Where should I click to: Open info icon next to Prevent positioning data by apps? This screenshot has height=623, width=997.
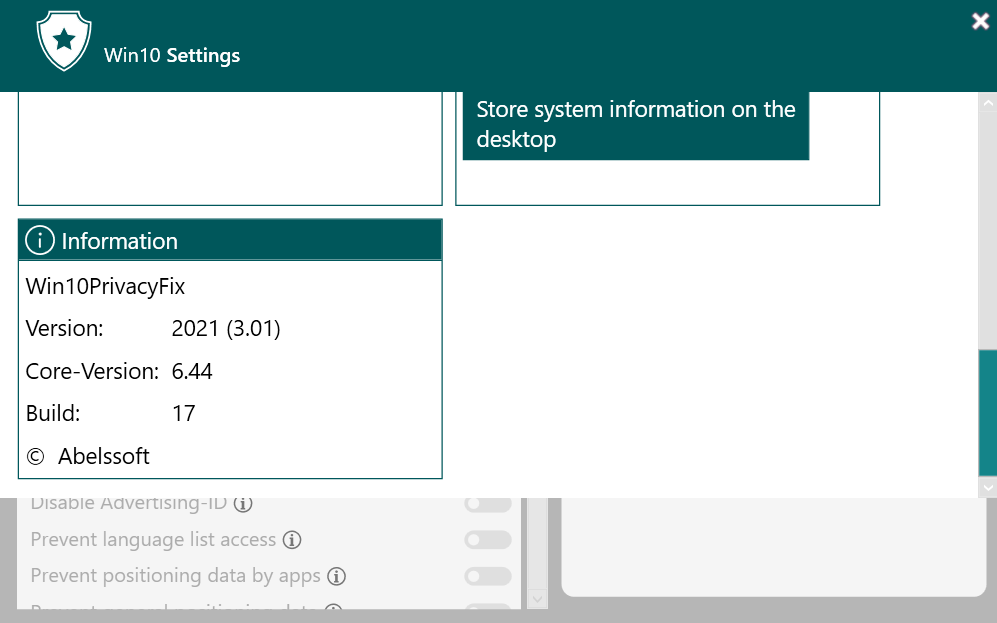point(336,576)
